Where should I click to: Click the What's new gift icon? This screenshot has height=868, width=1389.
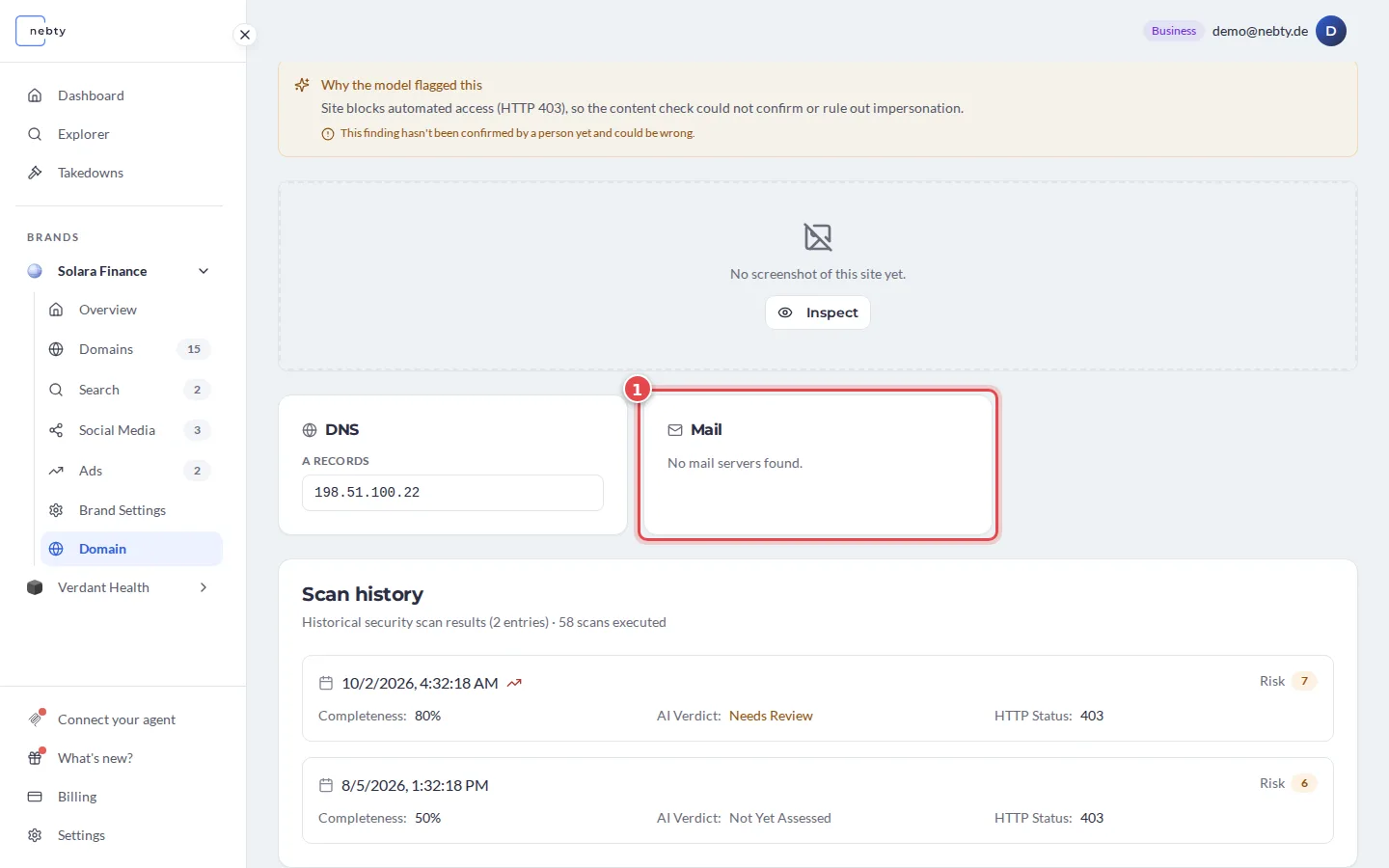pyautogui.click(x=35, y=758)
